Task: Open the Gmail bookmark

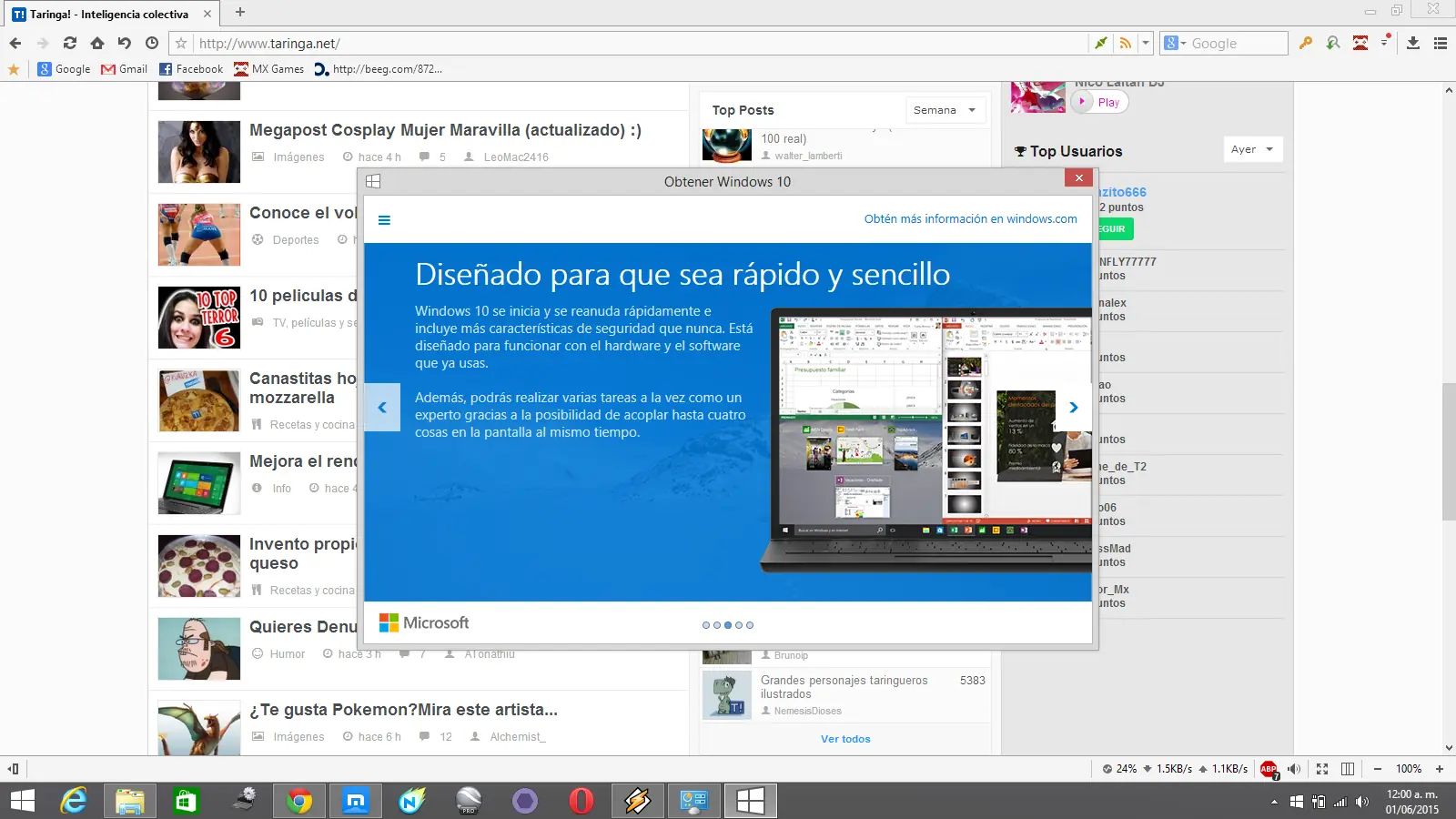Action: (x=124, y=69)
